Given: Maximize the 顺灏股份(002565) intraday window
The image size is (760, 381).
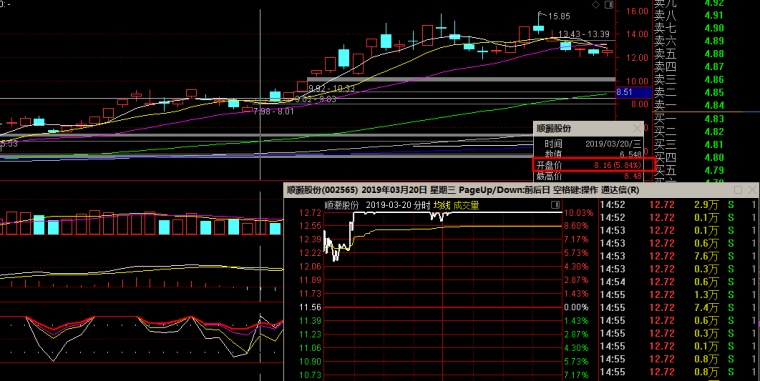Looking at the screenshot, I should 738,190.
